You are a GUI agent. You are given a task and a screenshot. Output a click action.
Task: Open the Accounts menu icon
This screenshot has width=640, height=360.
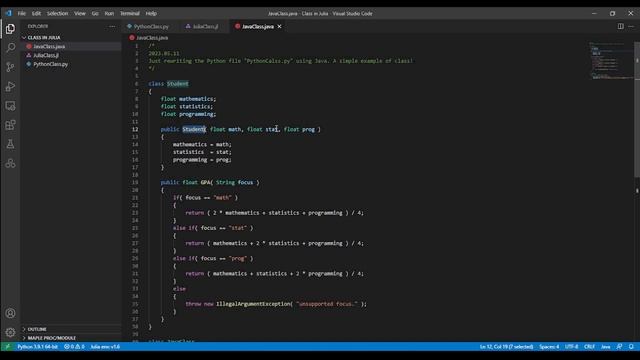coord(10,313)
